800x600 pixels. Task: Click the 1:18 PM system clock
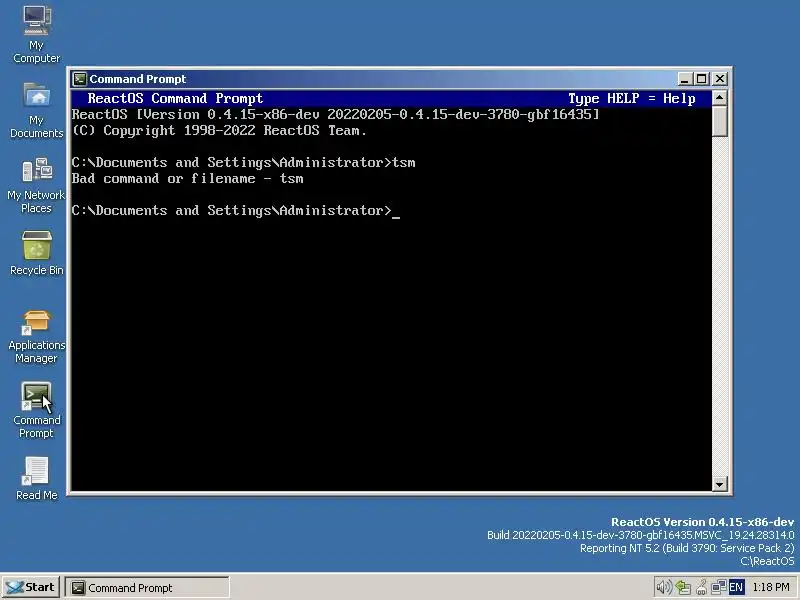[770, 588]
